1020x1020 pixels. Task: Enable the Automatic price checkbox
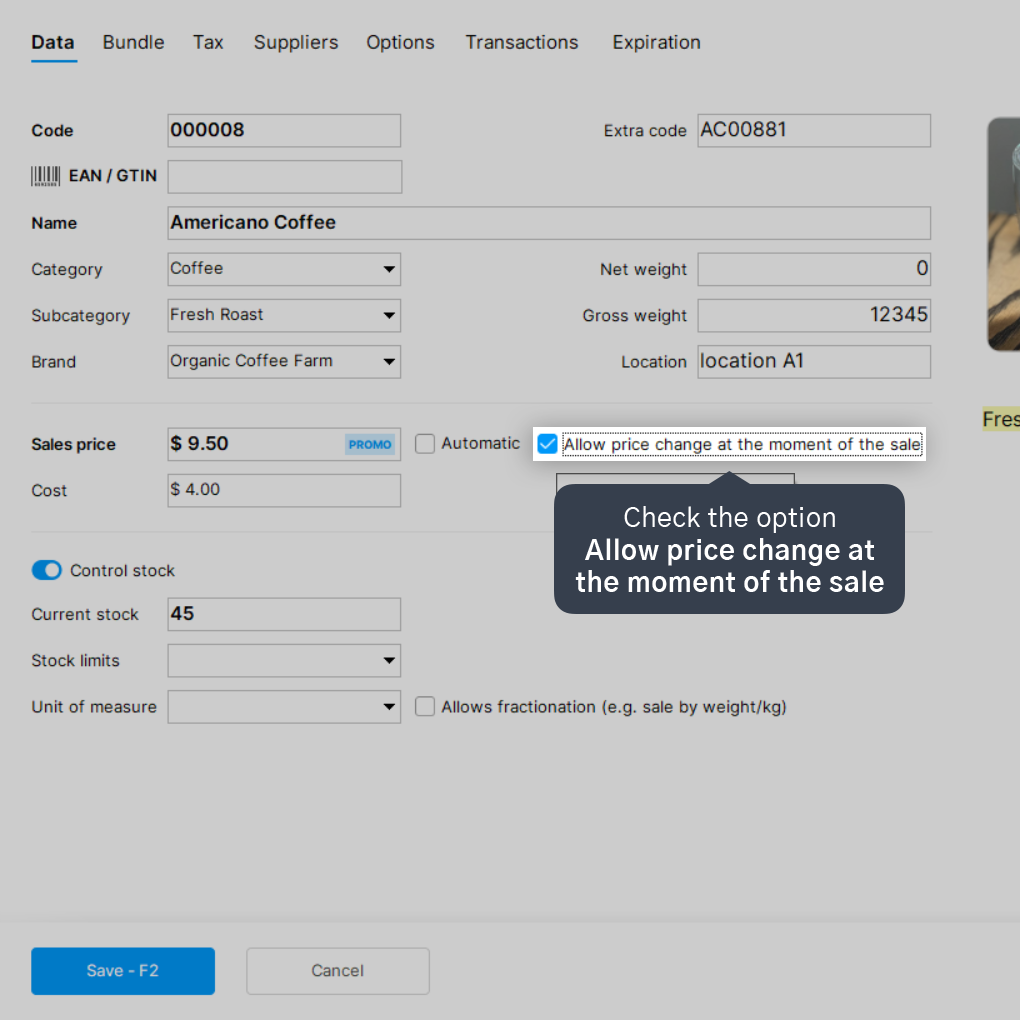coord(425,444)
